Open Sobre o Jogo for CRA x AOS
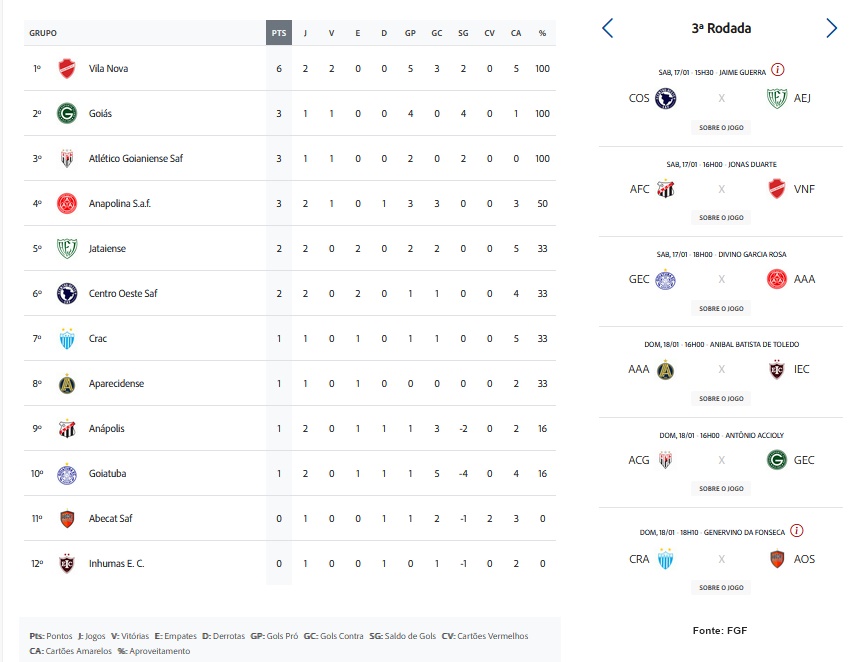The height and width of the screenshot is (662, 850). pyautogui.click(x=721, y=587)
